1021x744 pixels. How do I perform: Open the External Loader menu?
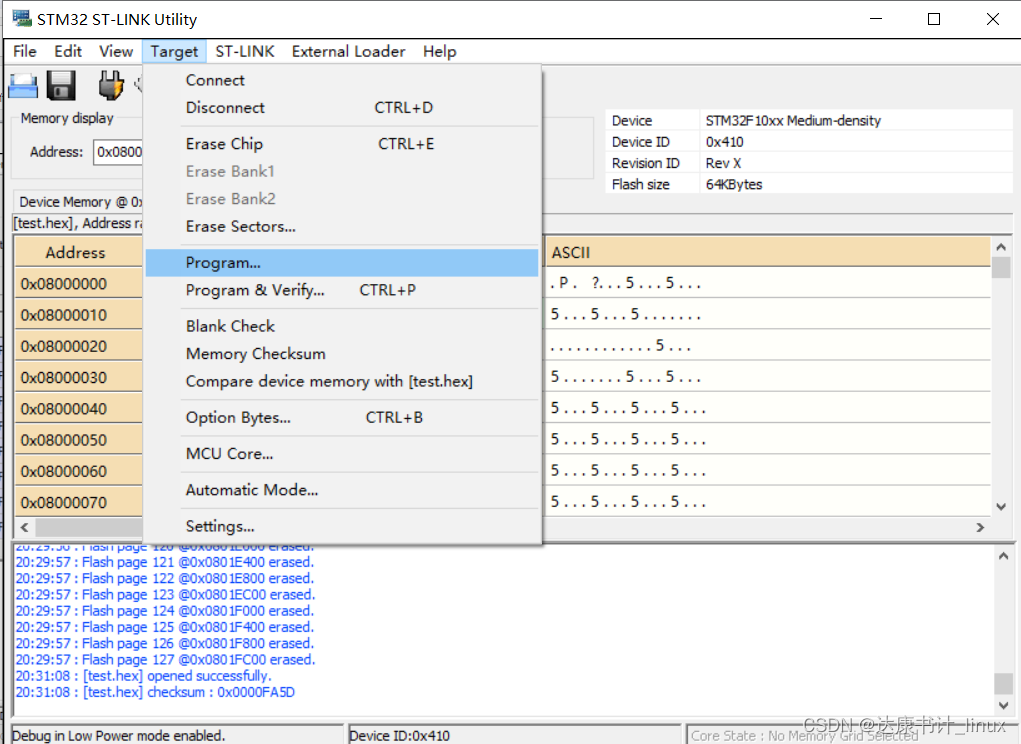tap(348, 51)
